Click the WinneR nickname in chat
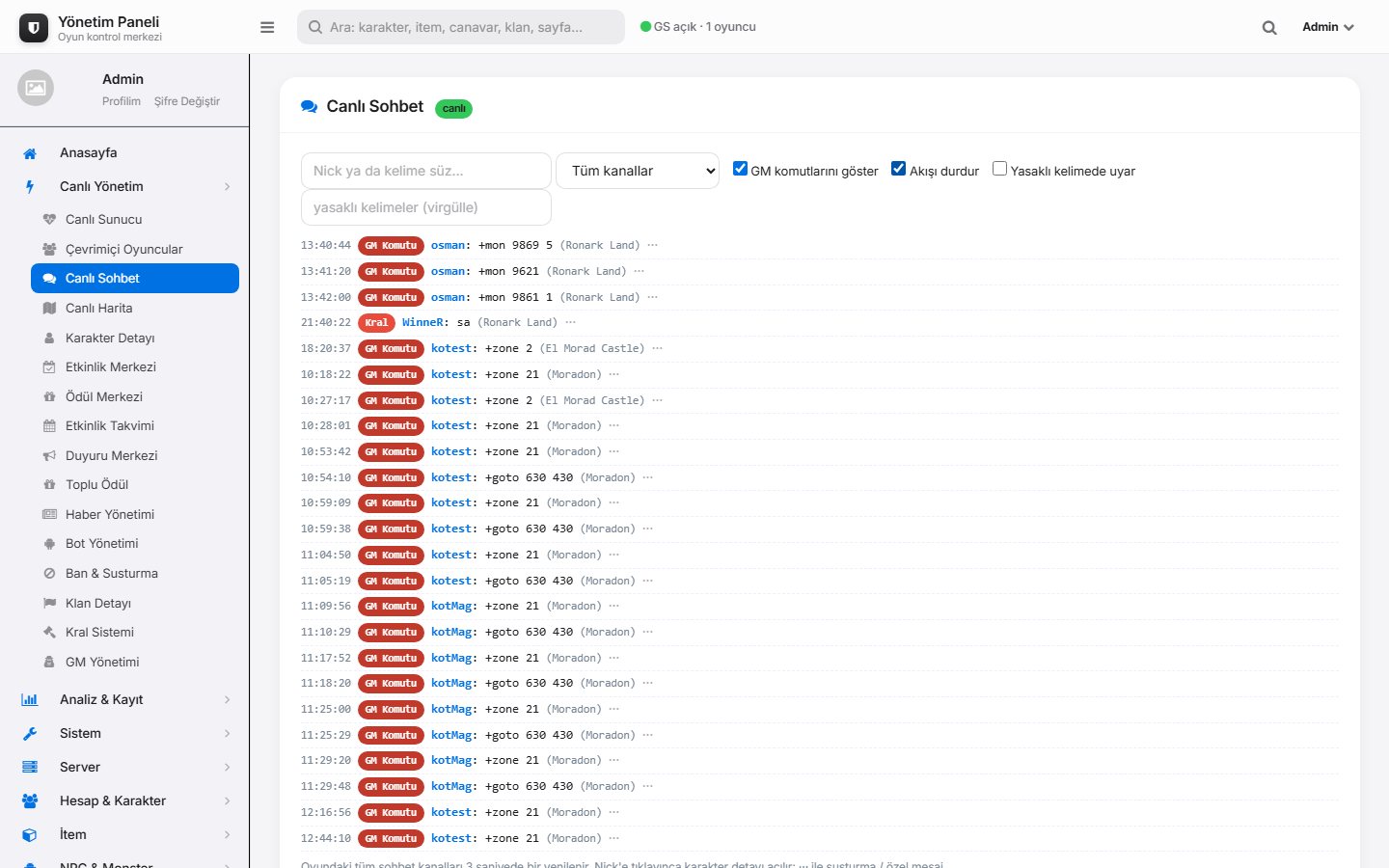 422,322
